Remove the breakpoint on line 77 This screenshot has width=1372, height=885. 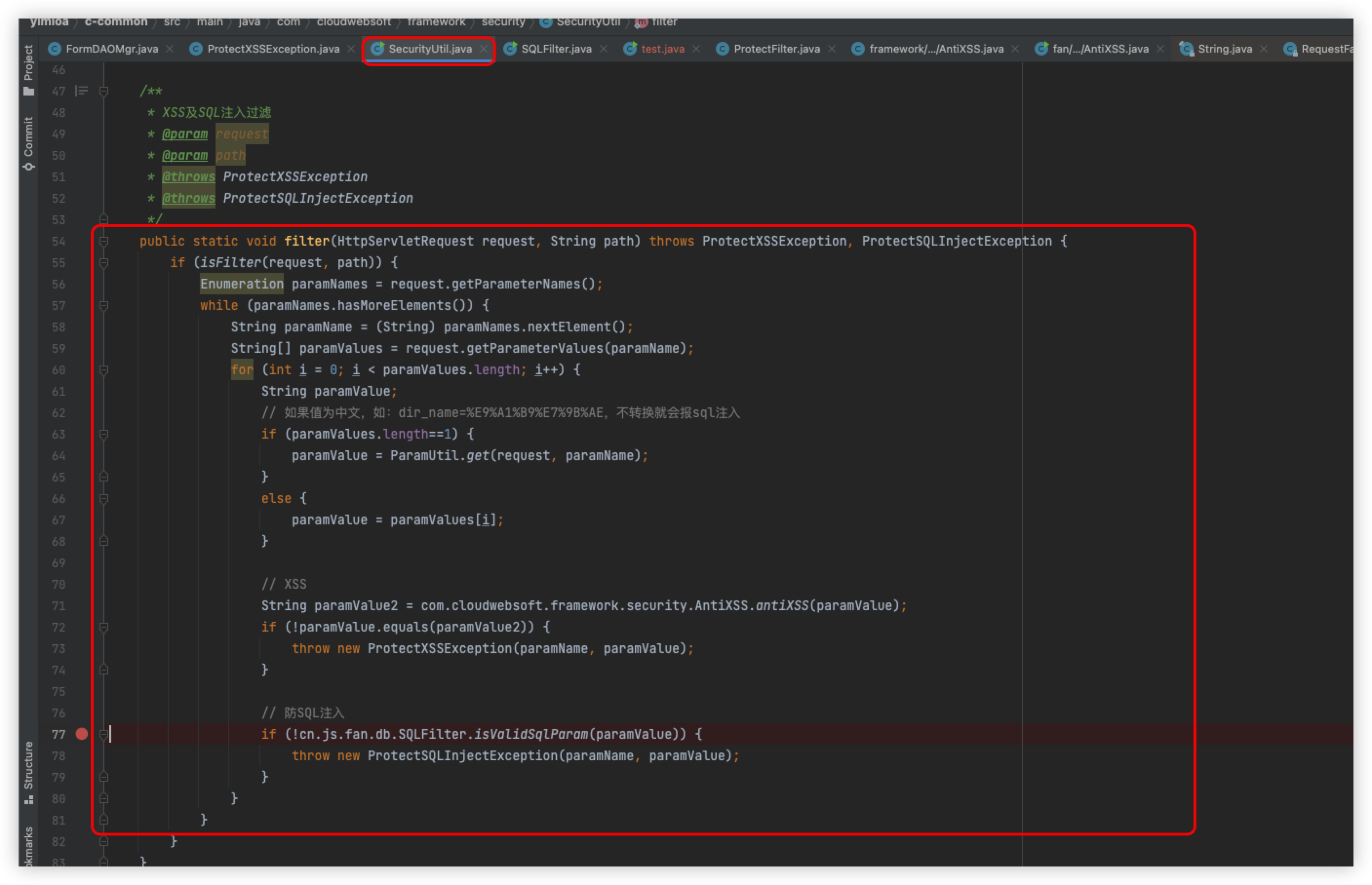coord(81,734)
